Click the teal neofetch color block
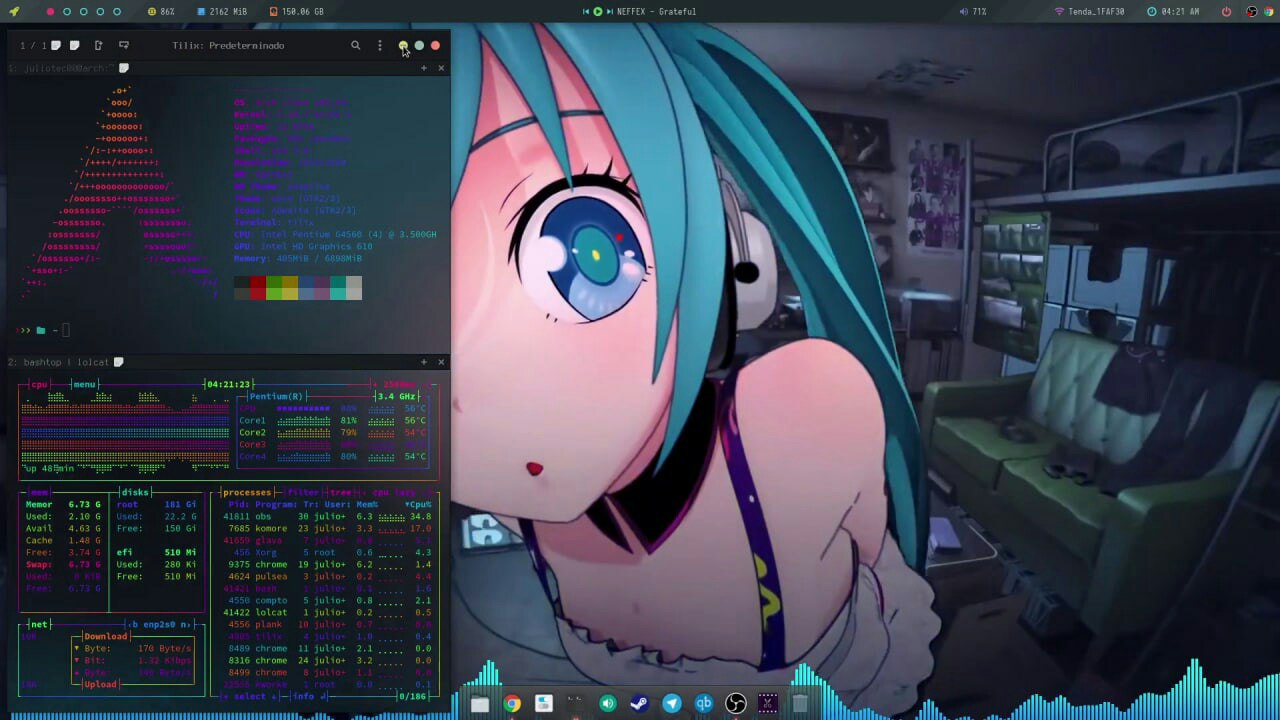1280x720 pixels. pos(338,288)
